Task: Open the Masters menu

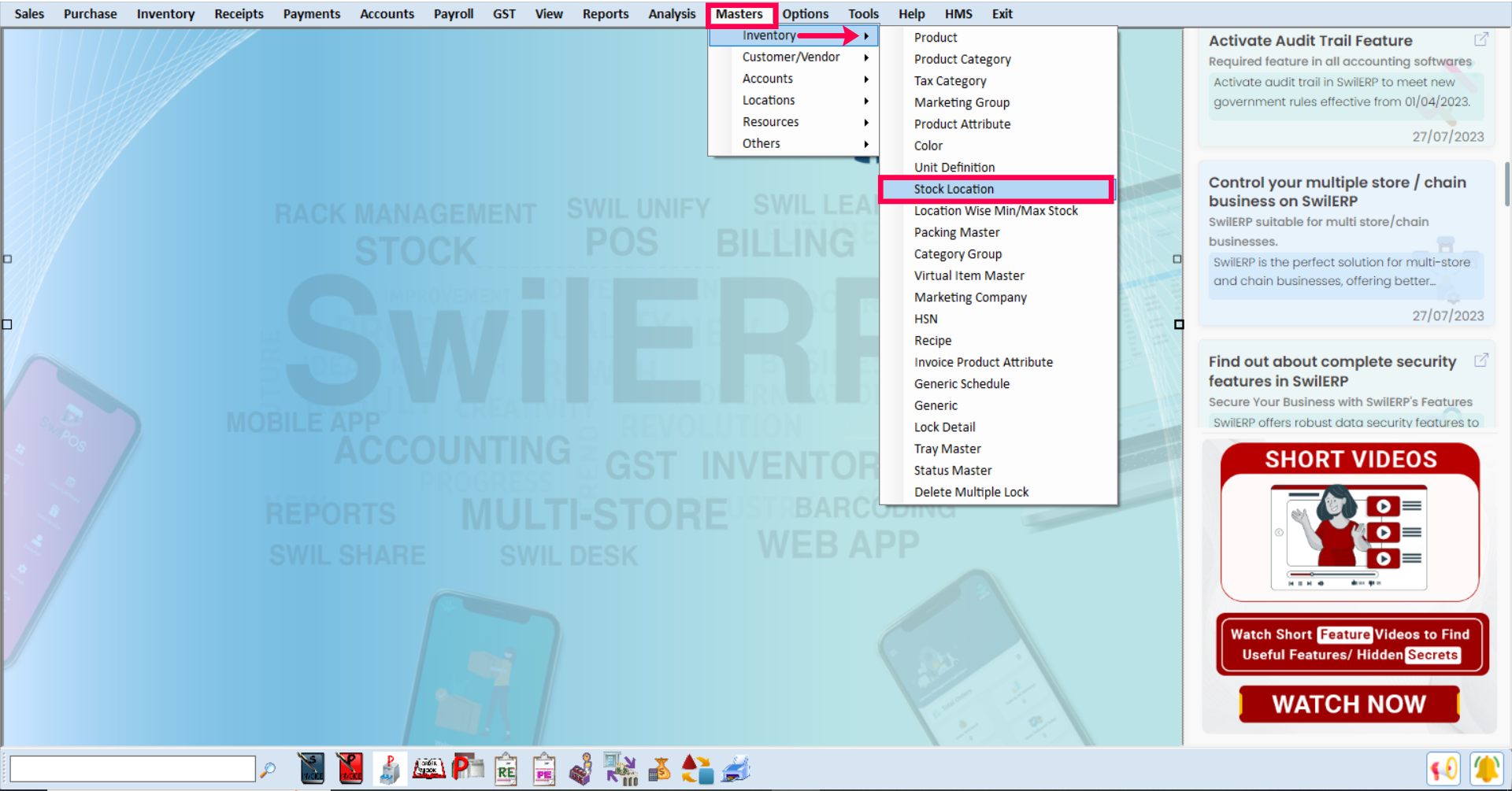Action: click(x=739, y=14)
